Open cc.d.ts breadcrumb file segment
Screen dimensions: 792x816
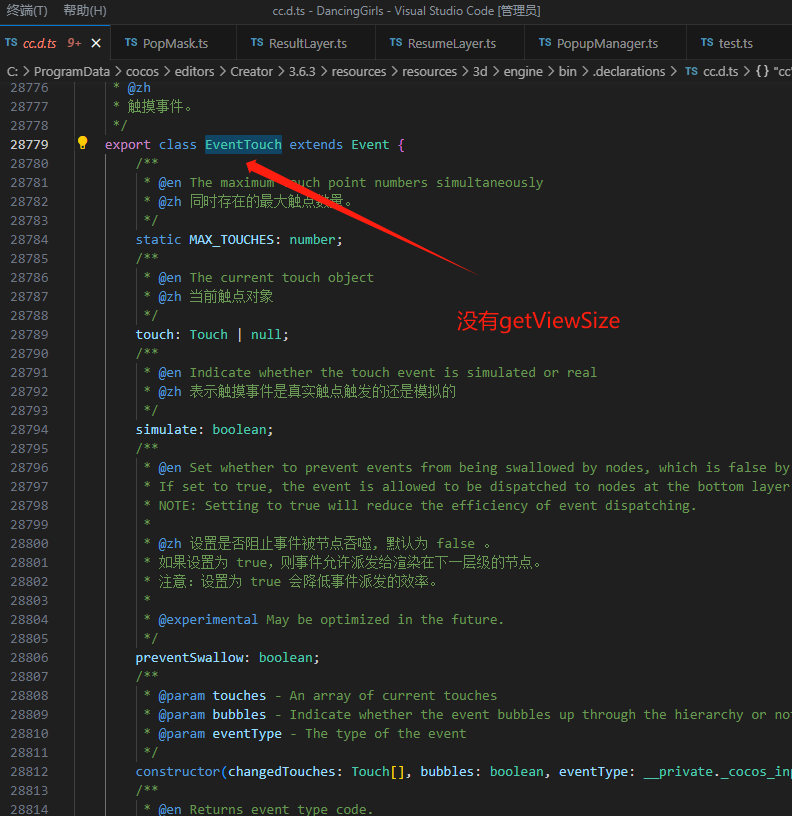720,71
